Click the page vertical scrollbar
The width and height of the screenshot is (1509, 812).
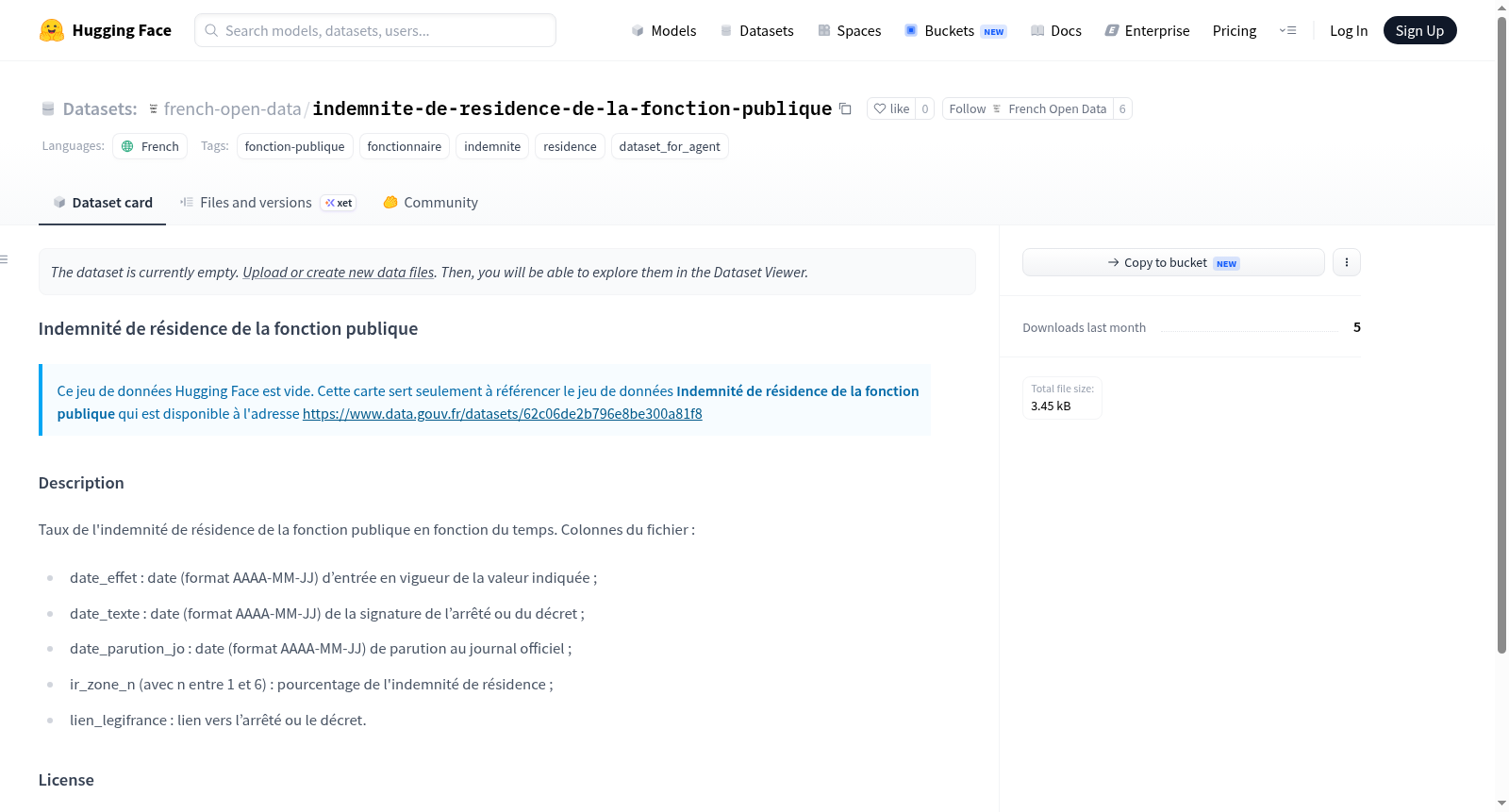click(1501, 334)
